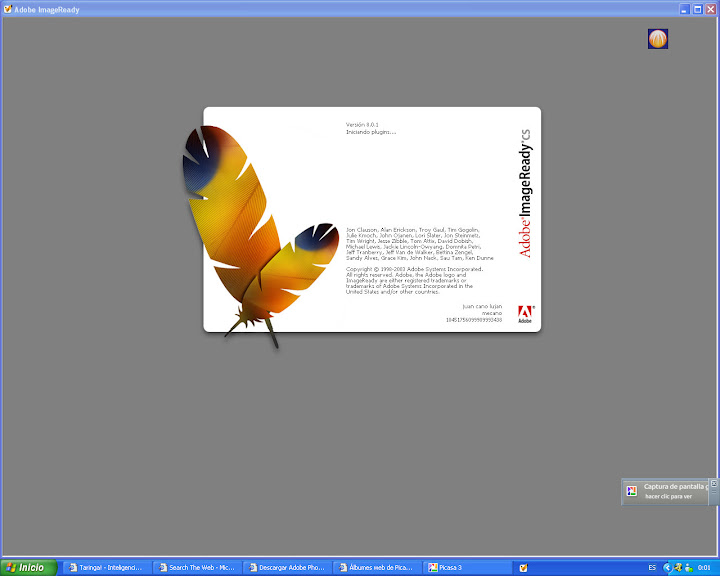Click the messenger person icon in the tray
720x576 pixels.
pos(688,568)
